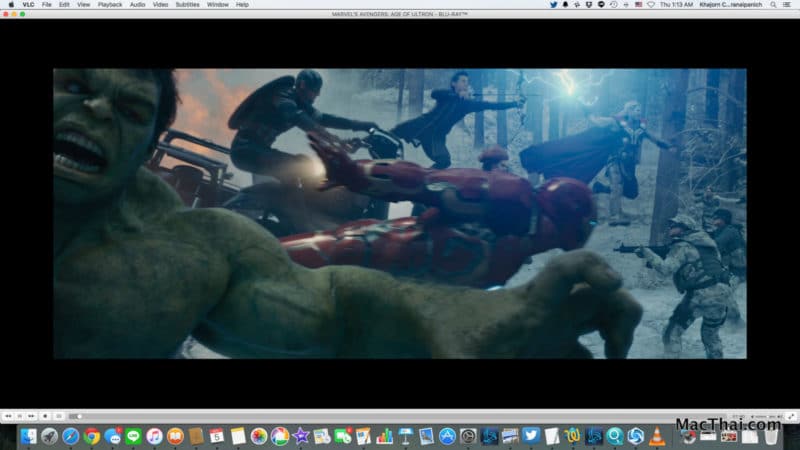Open Spotlight search magnifier icon
The image size is (800, 450).
tap(773, 5)
